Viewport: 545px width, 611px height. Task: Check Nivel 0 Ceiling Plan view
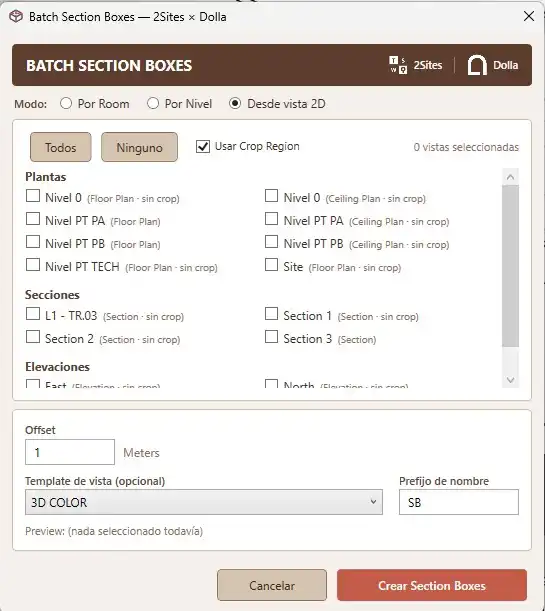(271, 196)
